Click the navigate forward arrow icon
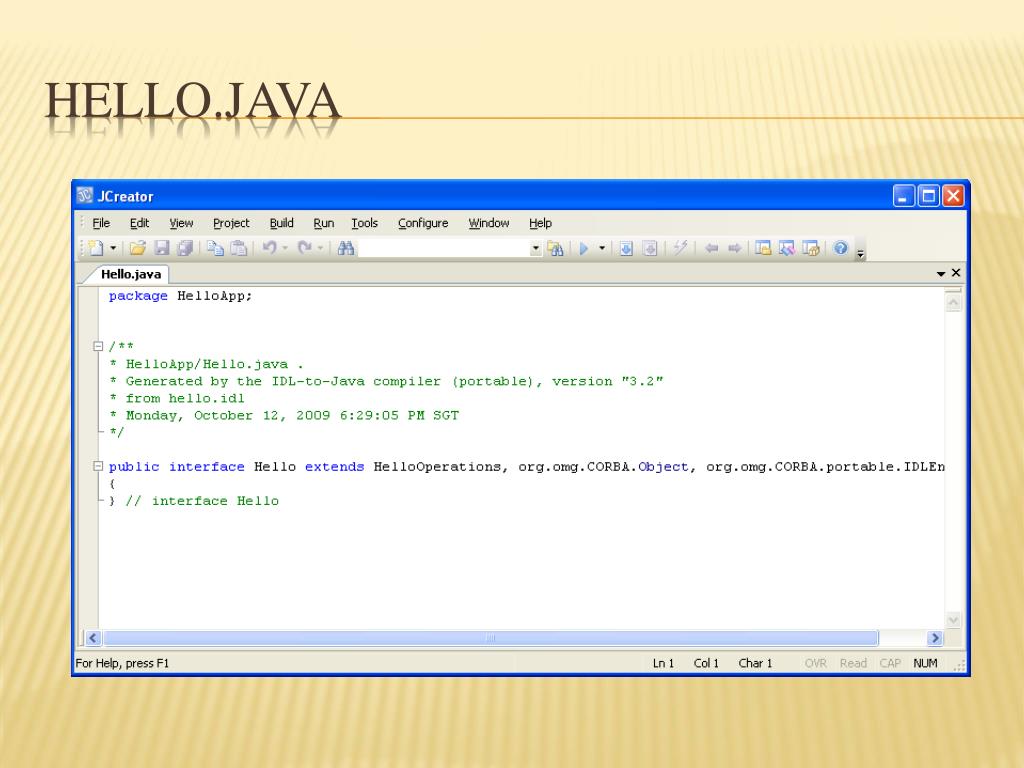 735,248
